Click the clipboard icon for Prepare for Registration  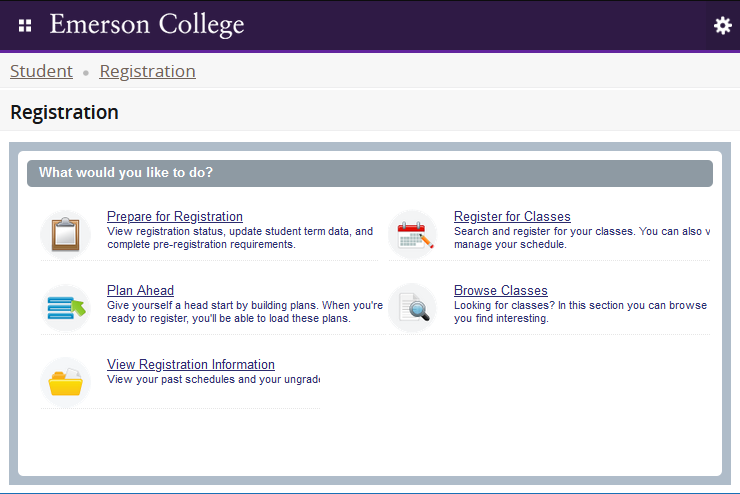(x=66, y=234)
